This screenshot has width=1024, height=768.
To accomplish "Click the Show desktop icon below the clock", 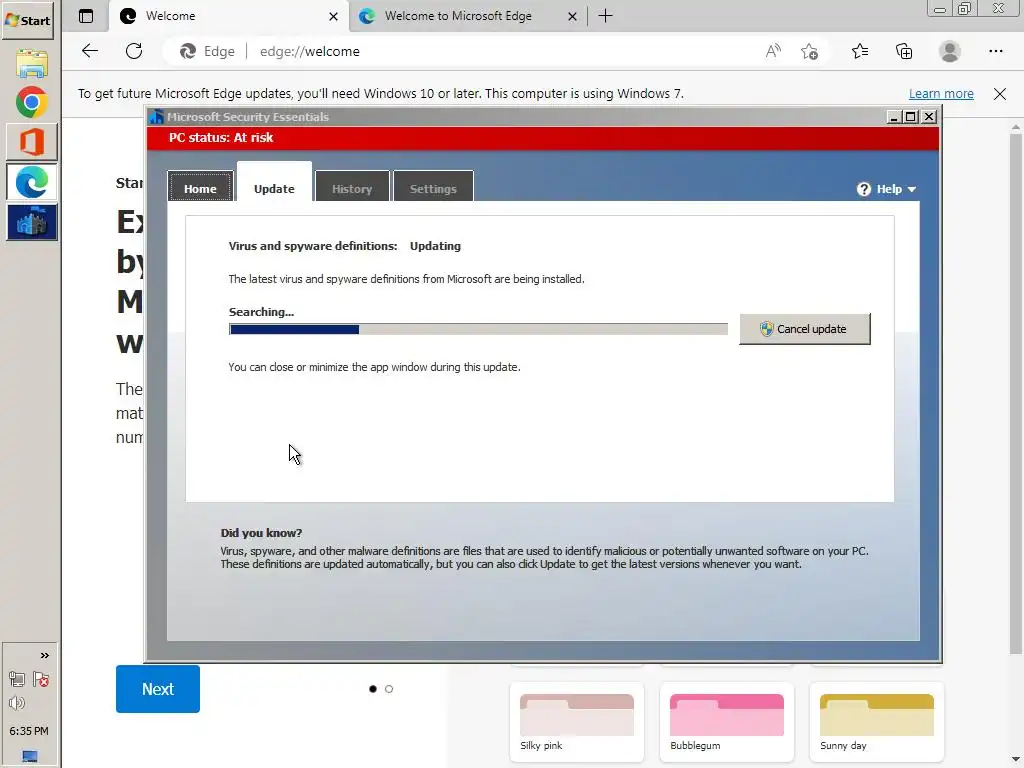I will pos(30,757).
